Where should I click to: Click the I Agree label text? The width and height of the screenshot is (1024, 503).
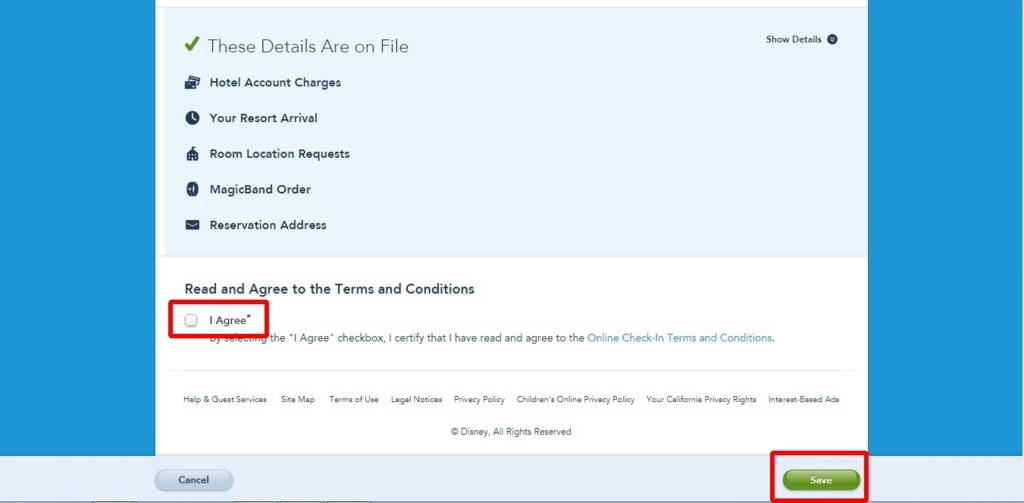(229, 320)
